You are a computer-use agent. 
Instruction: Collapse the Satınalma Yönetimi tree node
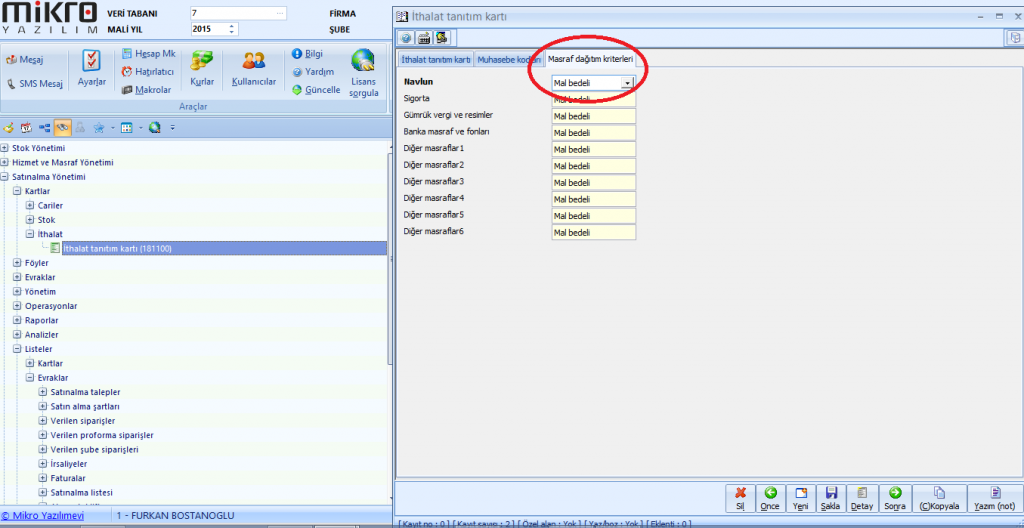click(5, 177)
